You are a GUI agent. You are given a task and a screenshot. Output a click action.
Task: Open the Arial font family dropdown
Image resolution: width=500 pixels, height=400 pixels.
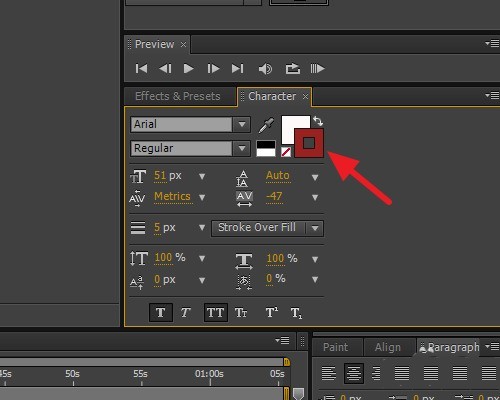coord(242,124)
